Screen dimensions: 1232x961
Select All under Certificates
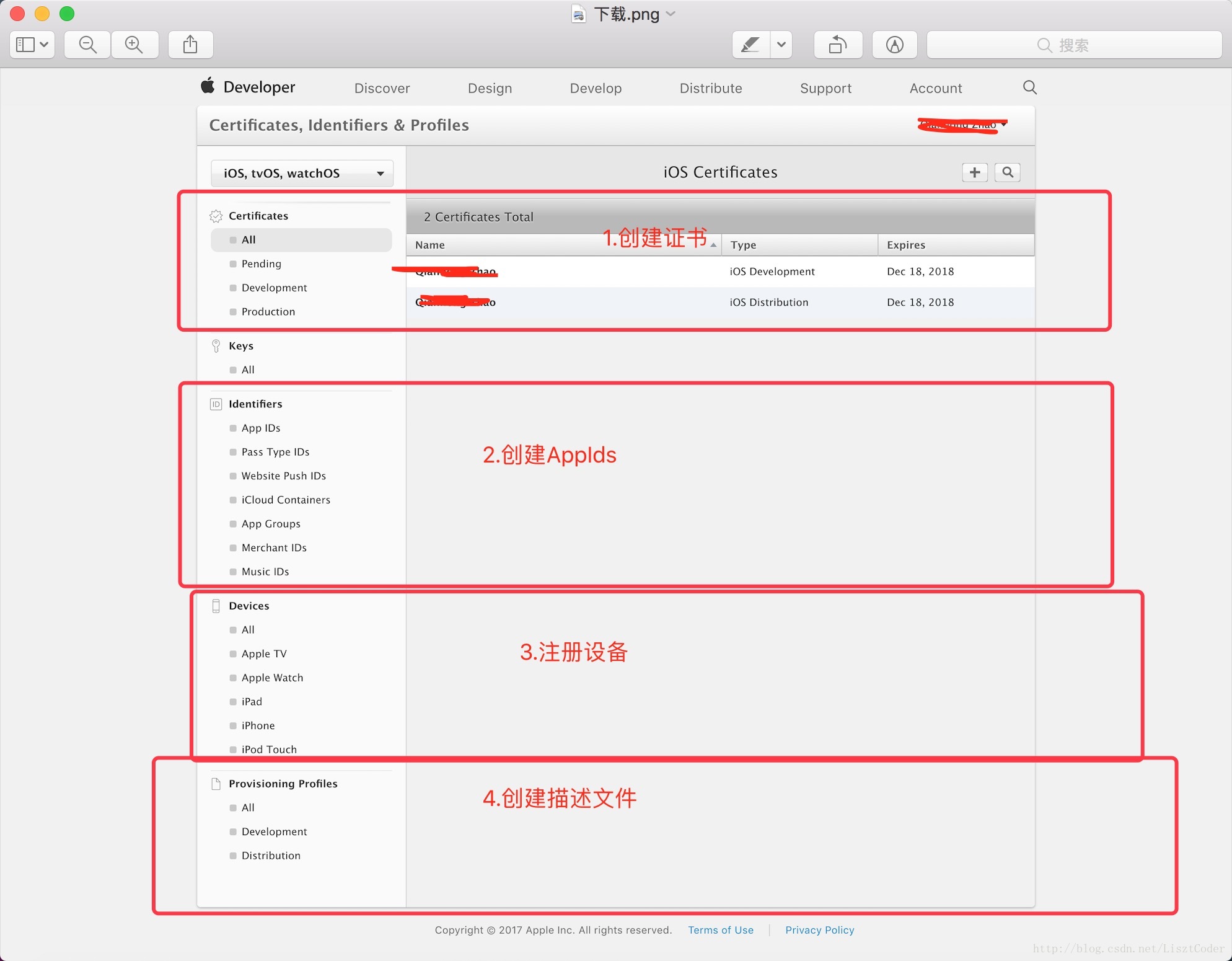[301, 240]
